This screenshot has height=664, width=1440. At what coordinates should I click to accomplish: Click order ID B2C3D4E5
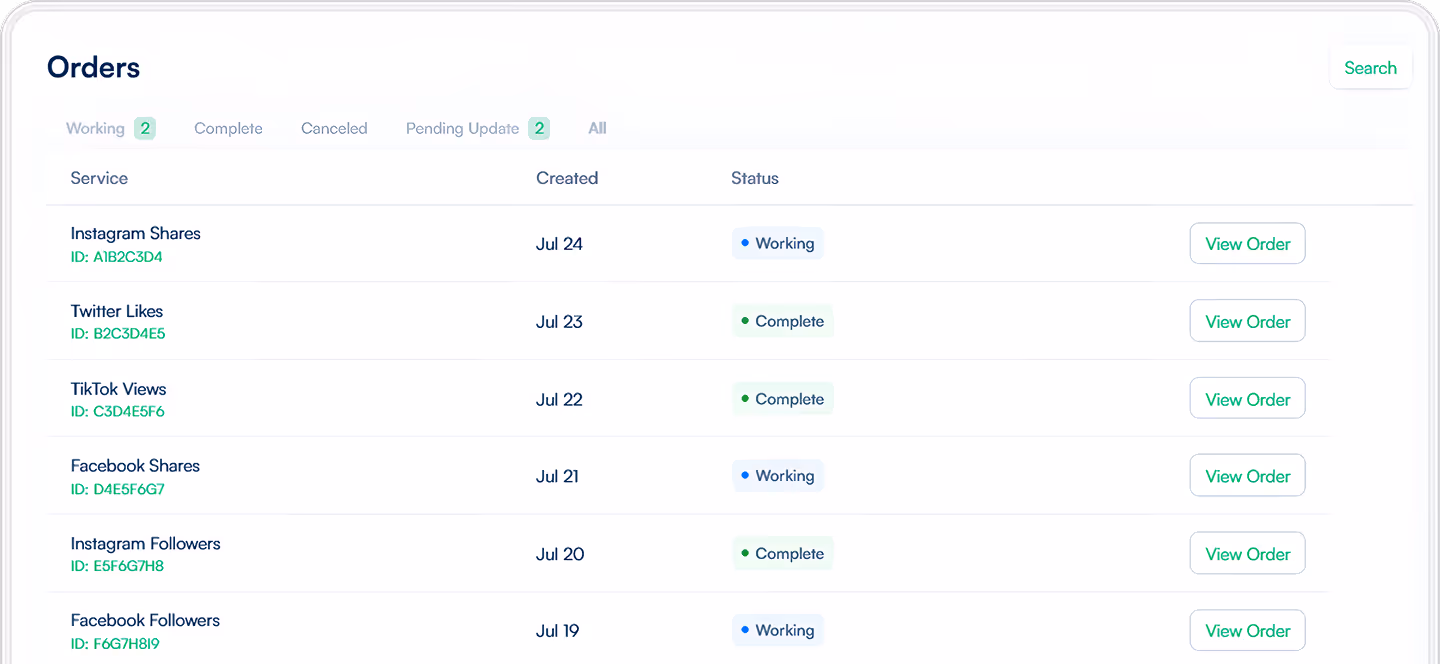tap(118, 334)
